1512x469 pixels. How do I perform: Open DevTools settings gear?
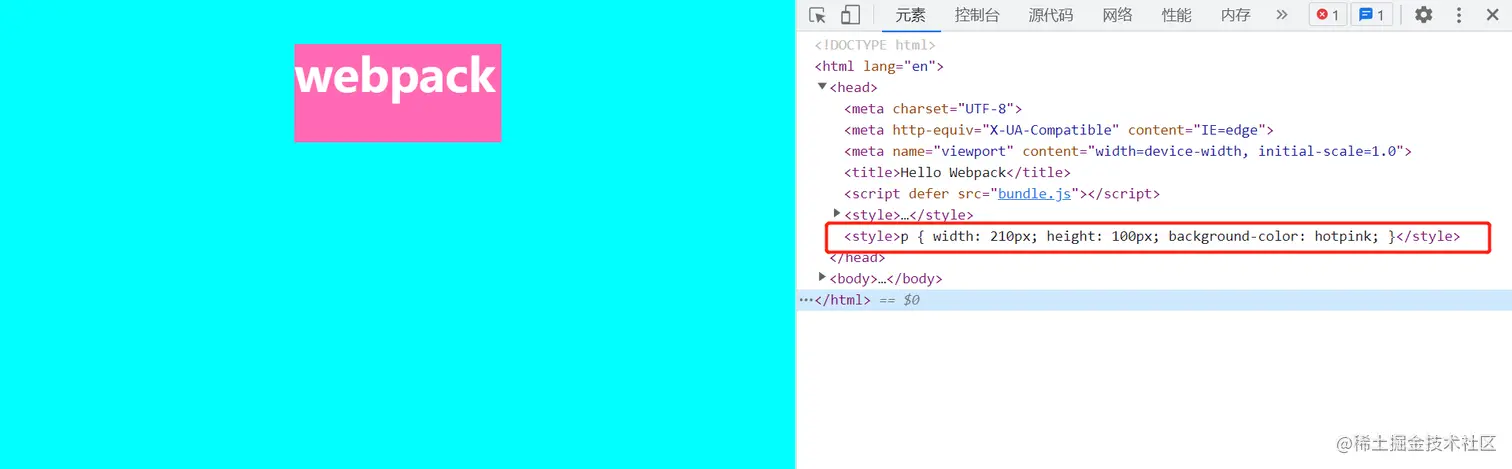click(1423, 15)
